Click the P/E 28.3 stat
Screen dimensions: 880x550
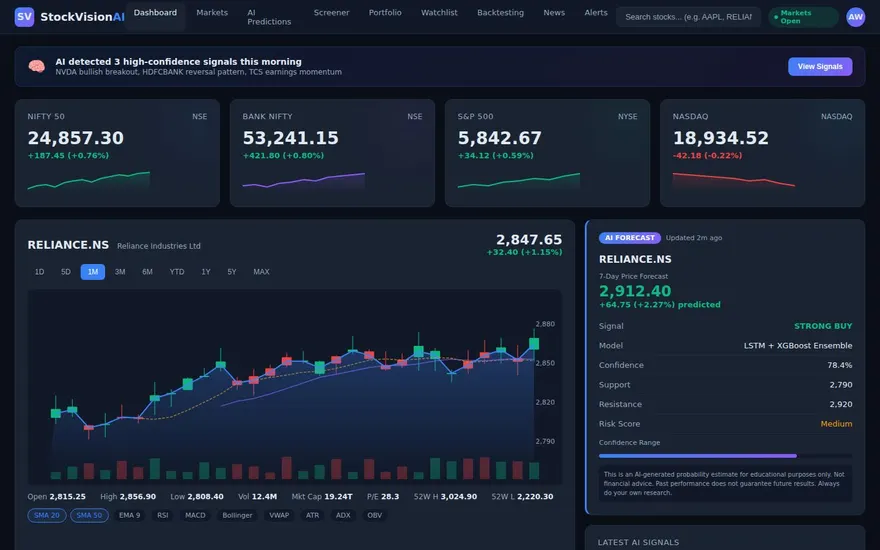[x=383, y=497]
